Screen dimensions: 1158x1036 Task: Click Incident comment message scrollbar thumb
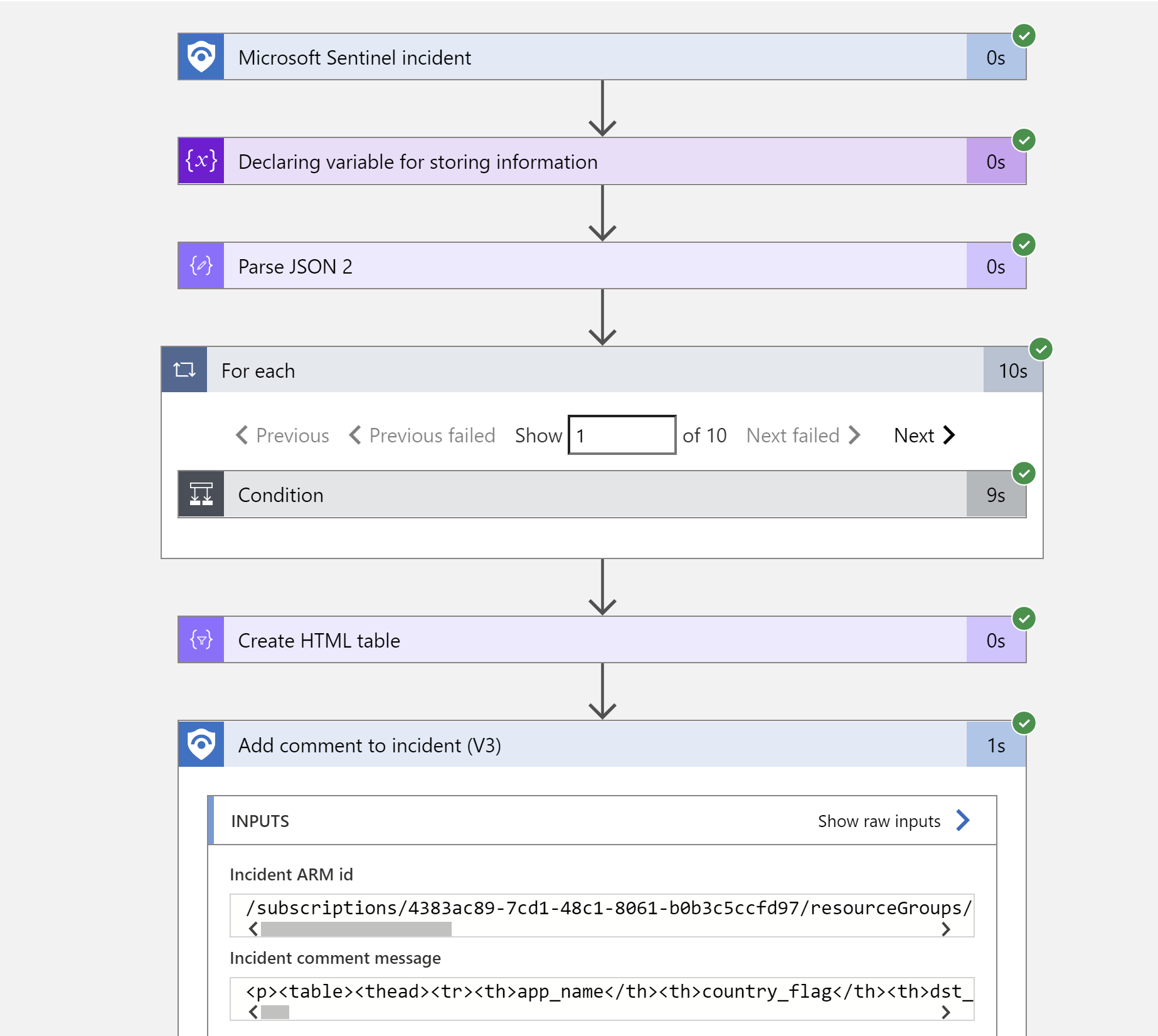[275, 1012]
